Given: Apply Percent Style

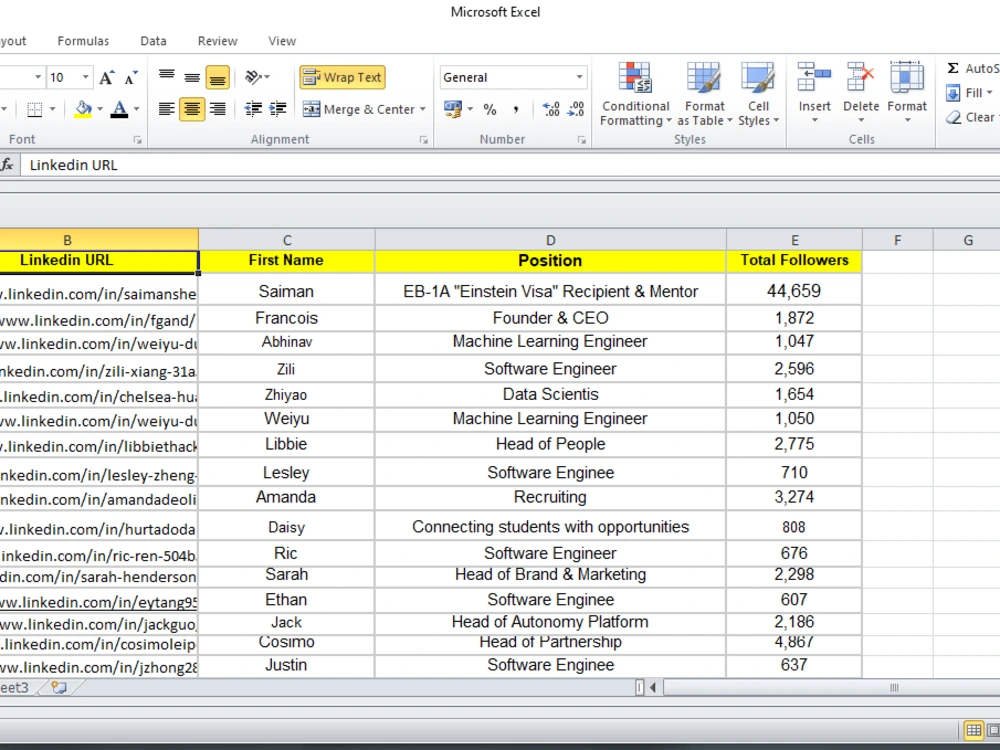Looking at the screenshot, I should pyautogui.click(x=490, y=109).
